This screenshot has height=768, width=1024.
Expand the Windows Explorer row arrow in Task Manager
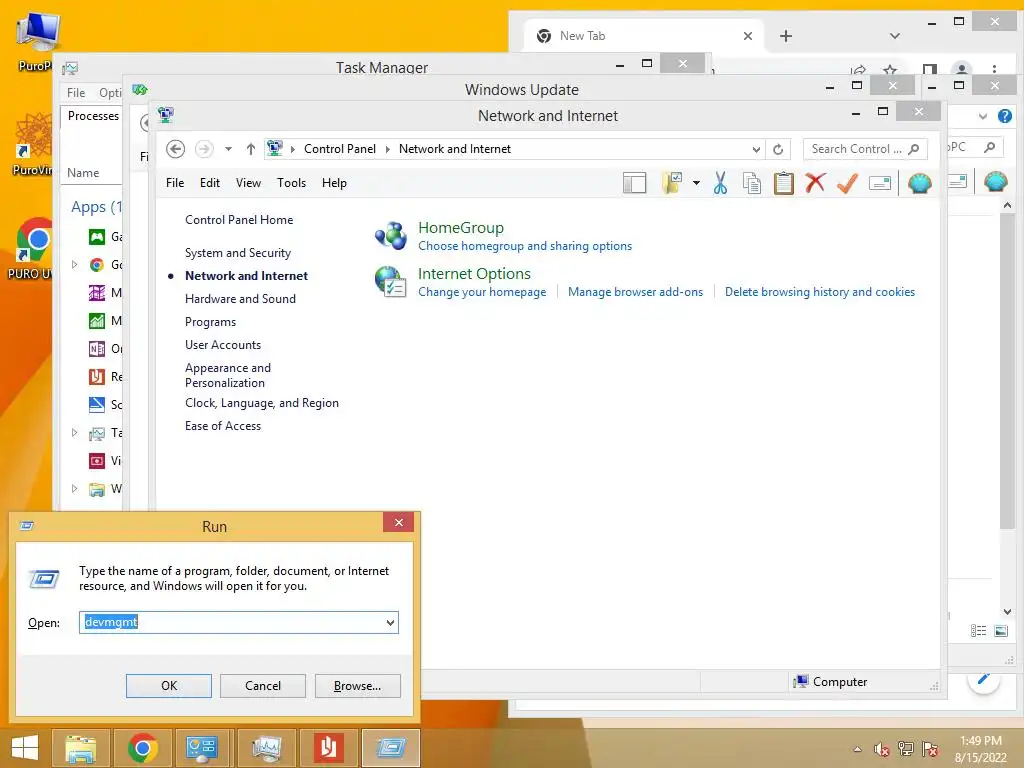tap(74, 488)
